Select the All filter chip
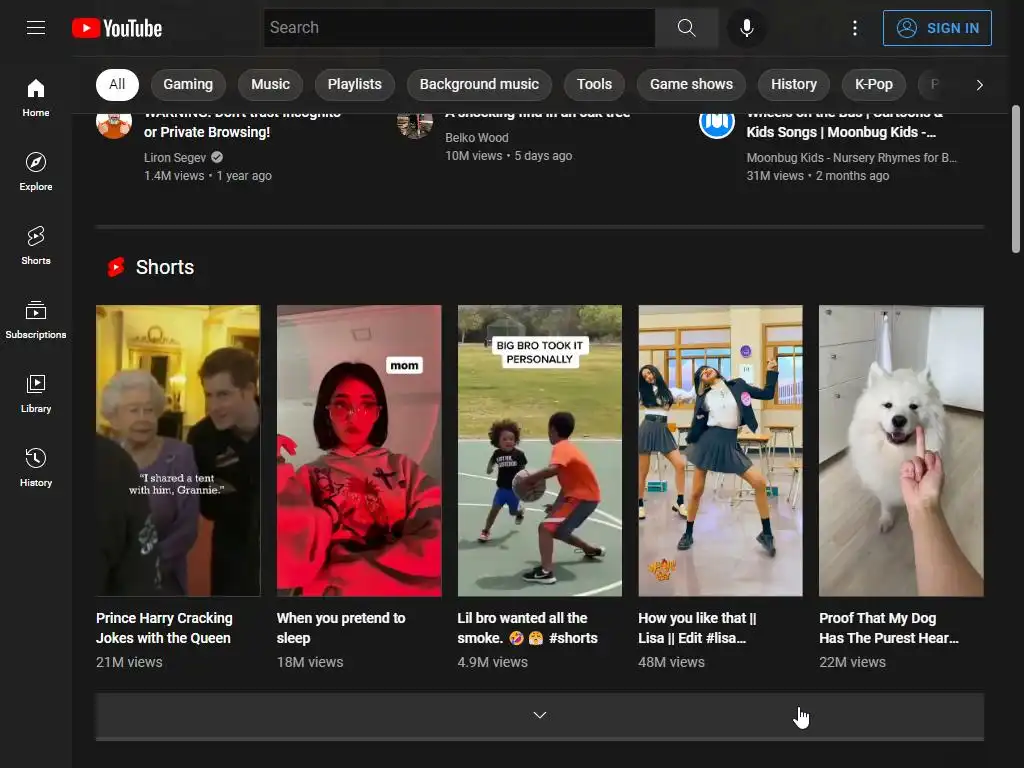Image resolution: width=1024 pixels, height=768 pixels. coord(117,84)
